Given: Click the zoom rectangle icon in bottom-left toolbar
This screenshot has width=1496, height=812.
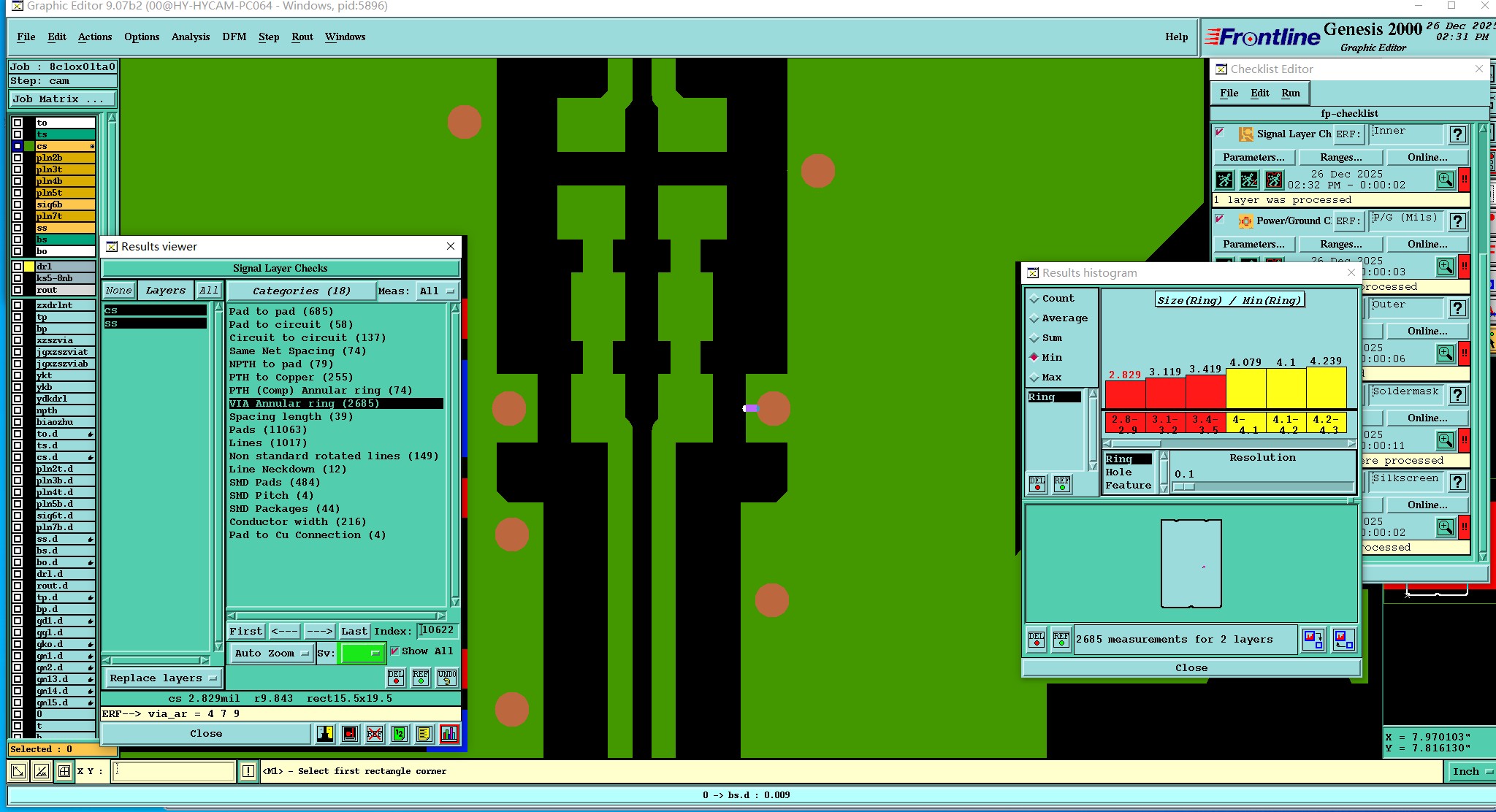Looking at the screenshot, I should tap(18, 770).
